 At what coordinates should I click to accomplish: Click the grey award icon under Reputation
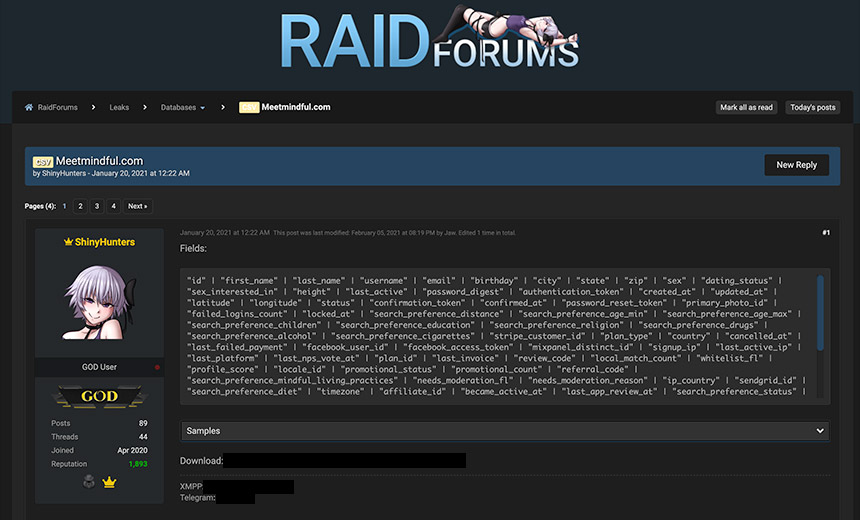click(90, 482)
